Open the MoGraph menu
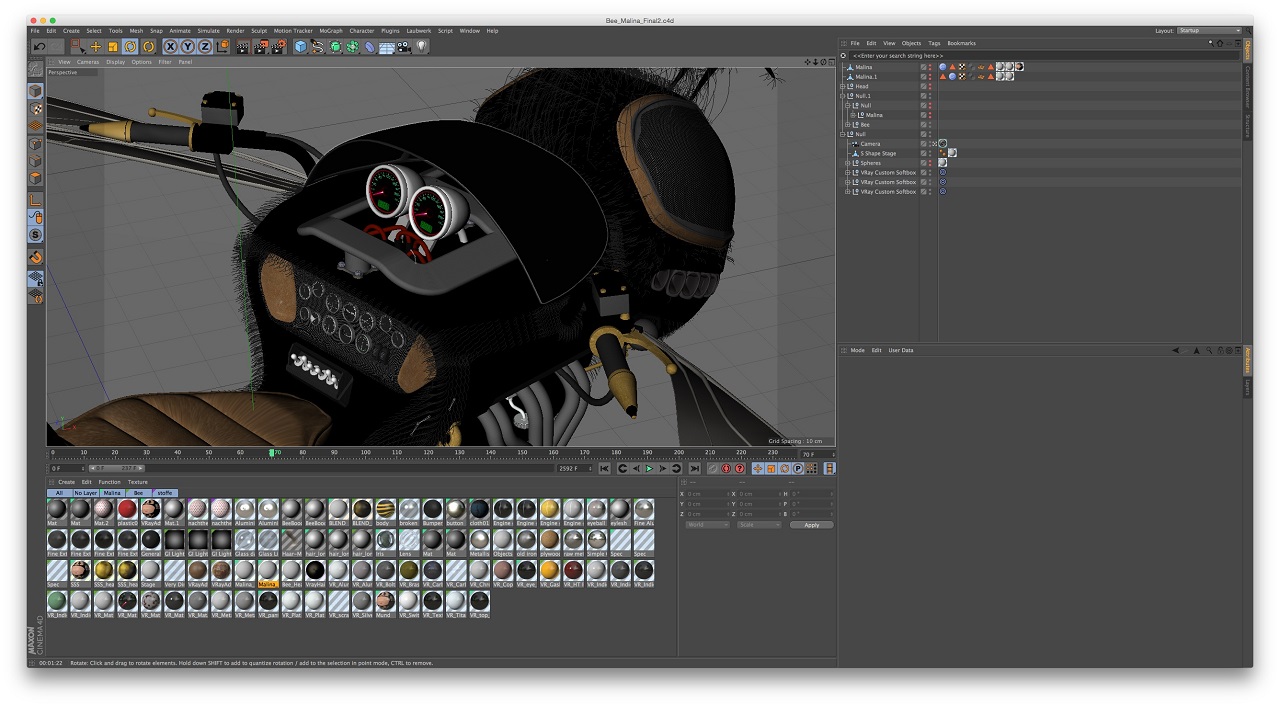This screenshot has width=1280, height=706. (x=329, y=31)
